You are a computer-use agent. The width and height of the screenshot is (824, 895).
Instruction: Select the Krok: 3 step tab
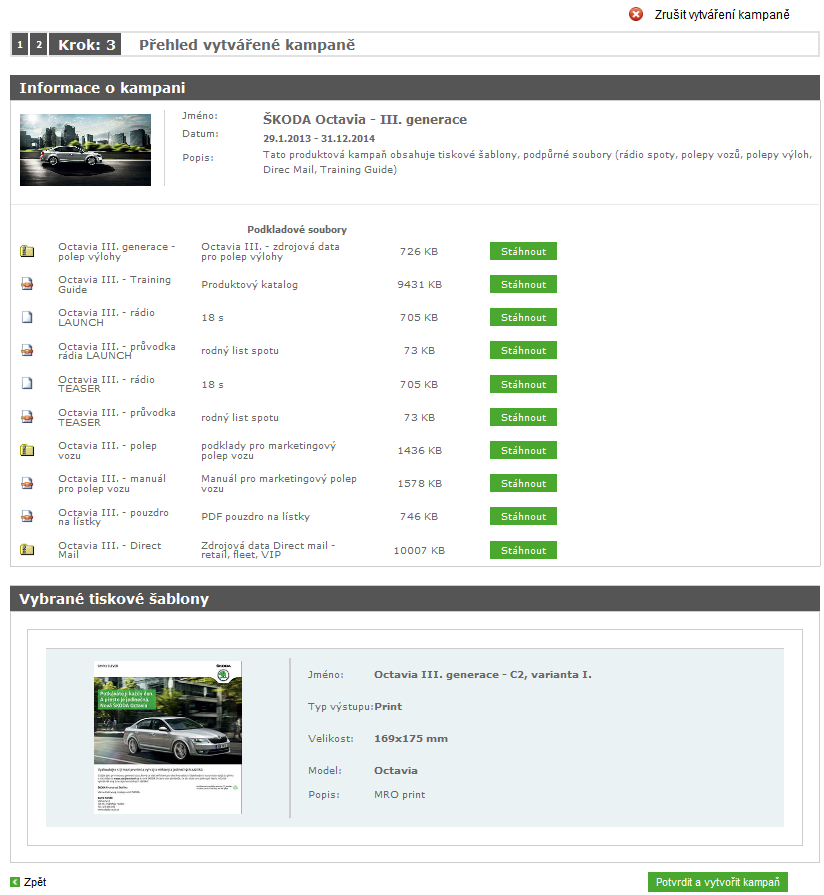pyautogui.click(x=86, y=45)
